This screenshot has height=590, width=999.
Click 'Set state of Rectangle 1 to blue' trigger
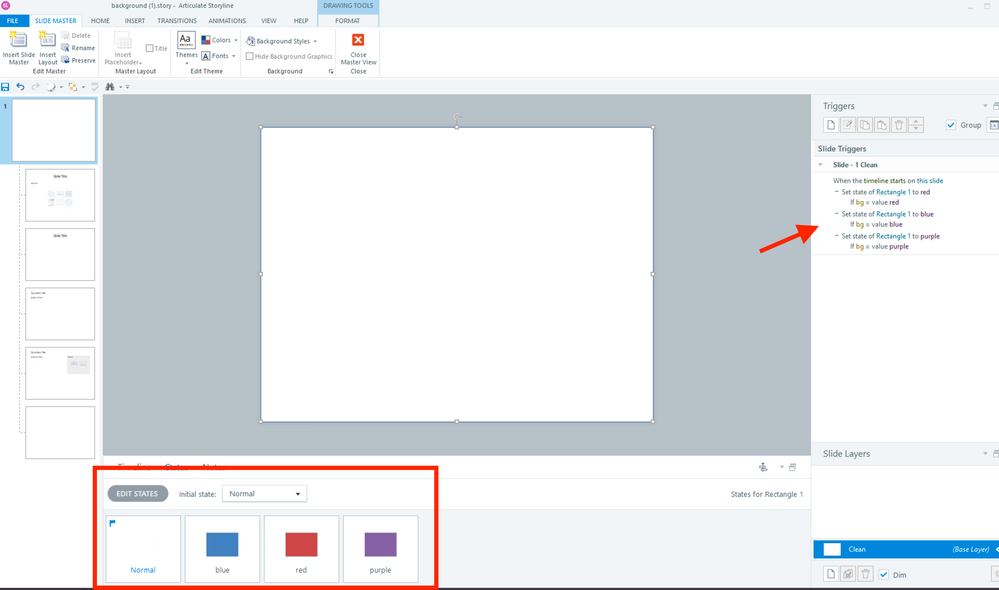coord(888,214)
